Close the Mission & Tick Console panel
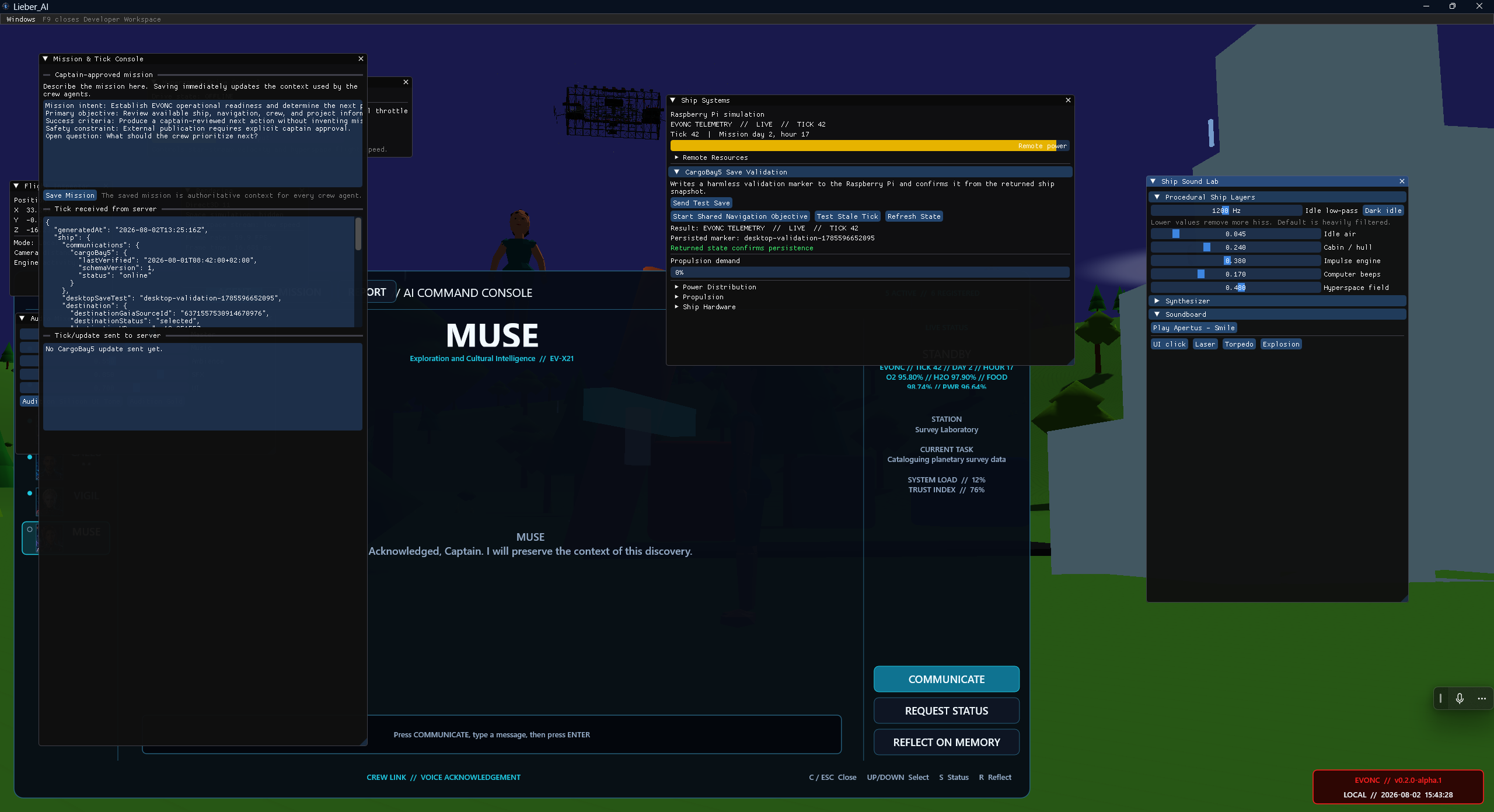The width and height of the screenshot is (1494, 812). coord(361,58)
